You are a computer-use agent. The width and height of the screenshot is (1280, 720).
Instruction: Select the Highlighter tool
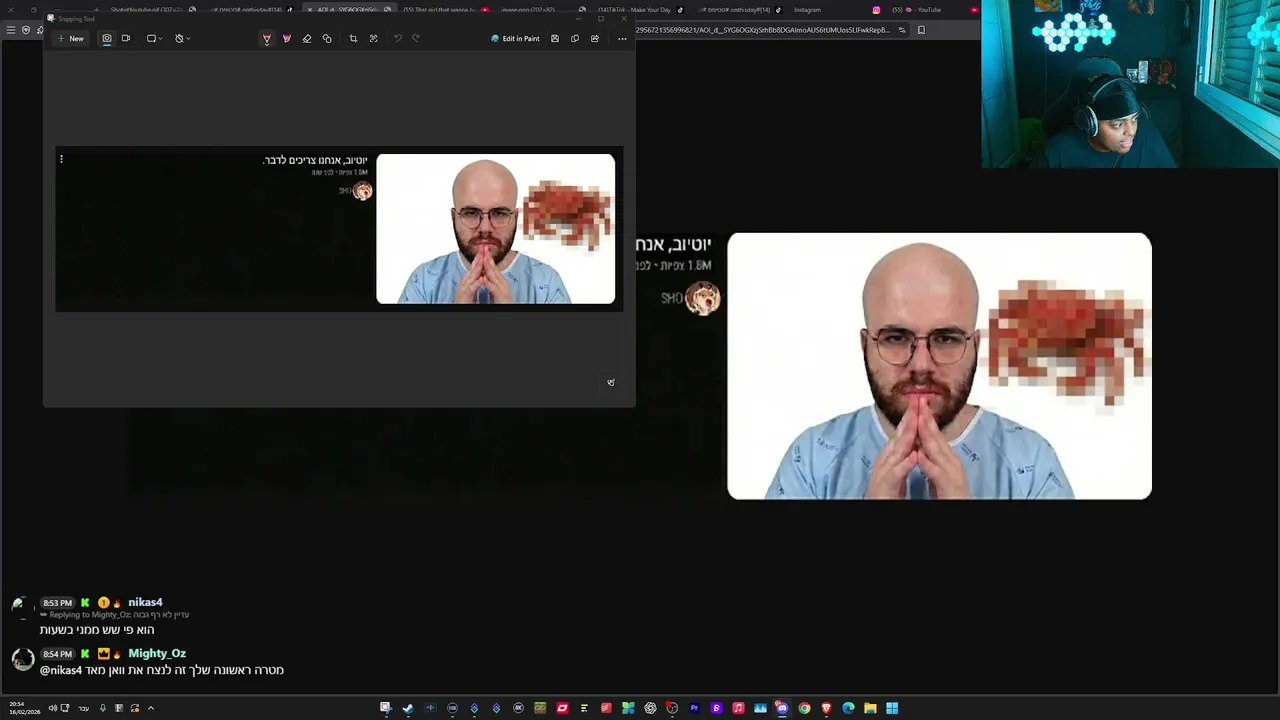tap(287, 38)
